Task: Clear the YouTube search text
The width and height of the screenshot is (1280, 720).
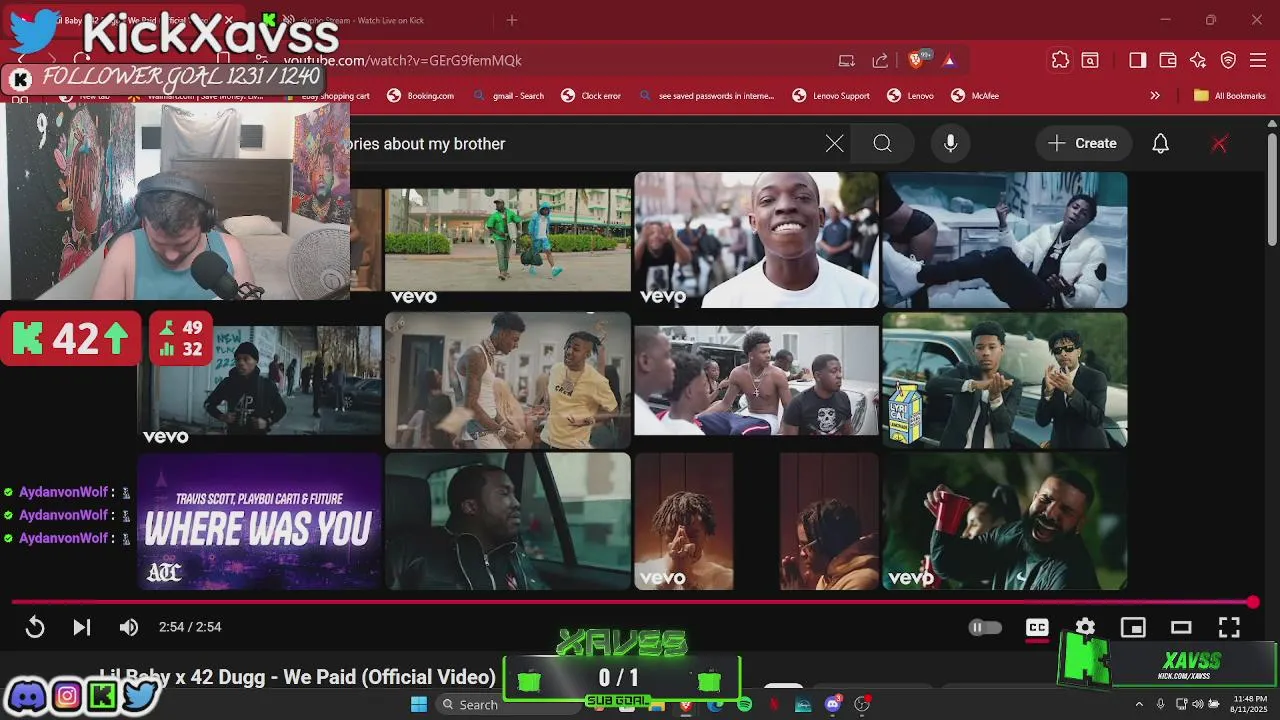Action: (834, 144)
